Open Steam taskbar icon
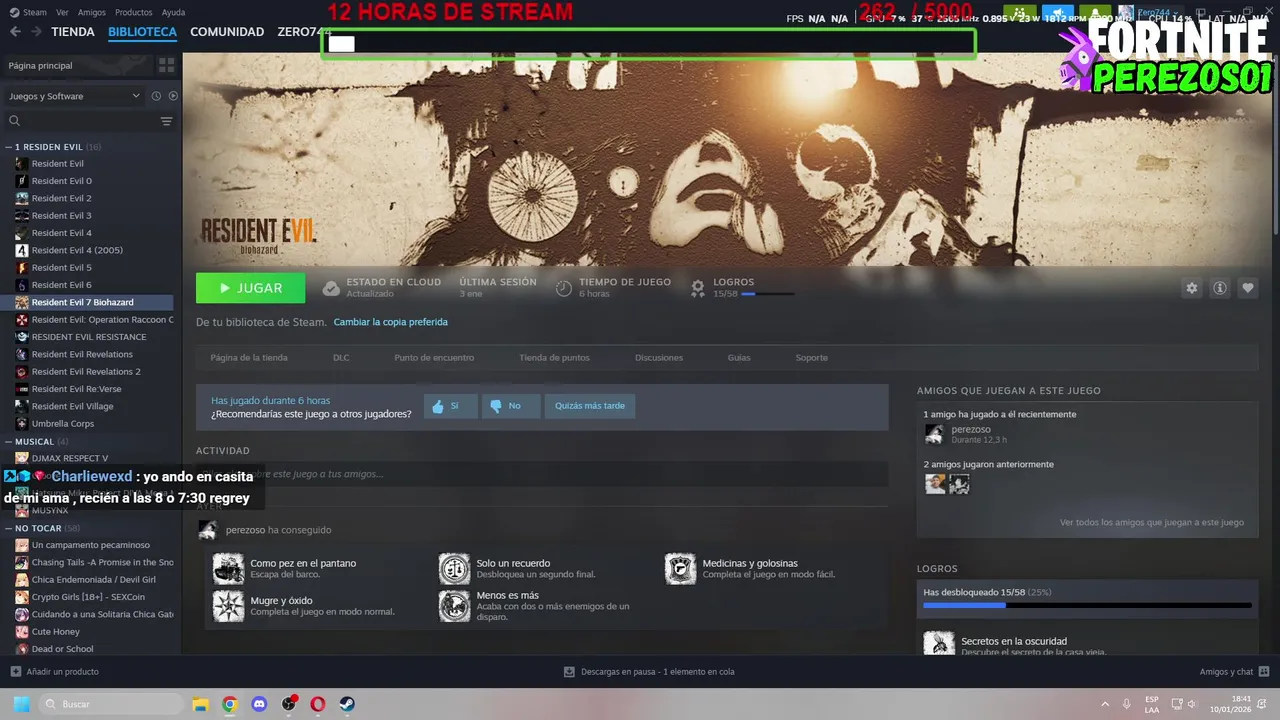 point(347,704)
